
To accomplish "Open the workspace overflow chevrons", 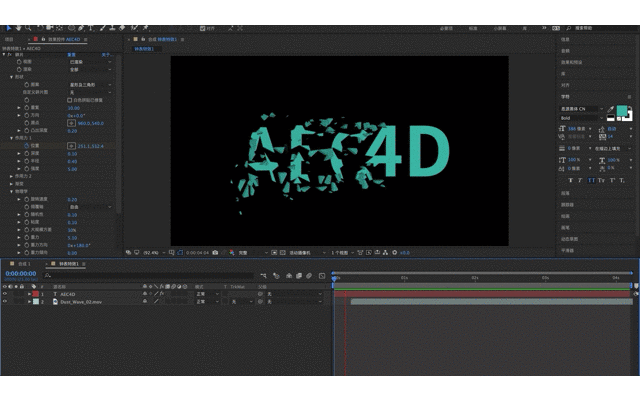I will [544, 28].
